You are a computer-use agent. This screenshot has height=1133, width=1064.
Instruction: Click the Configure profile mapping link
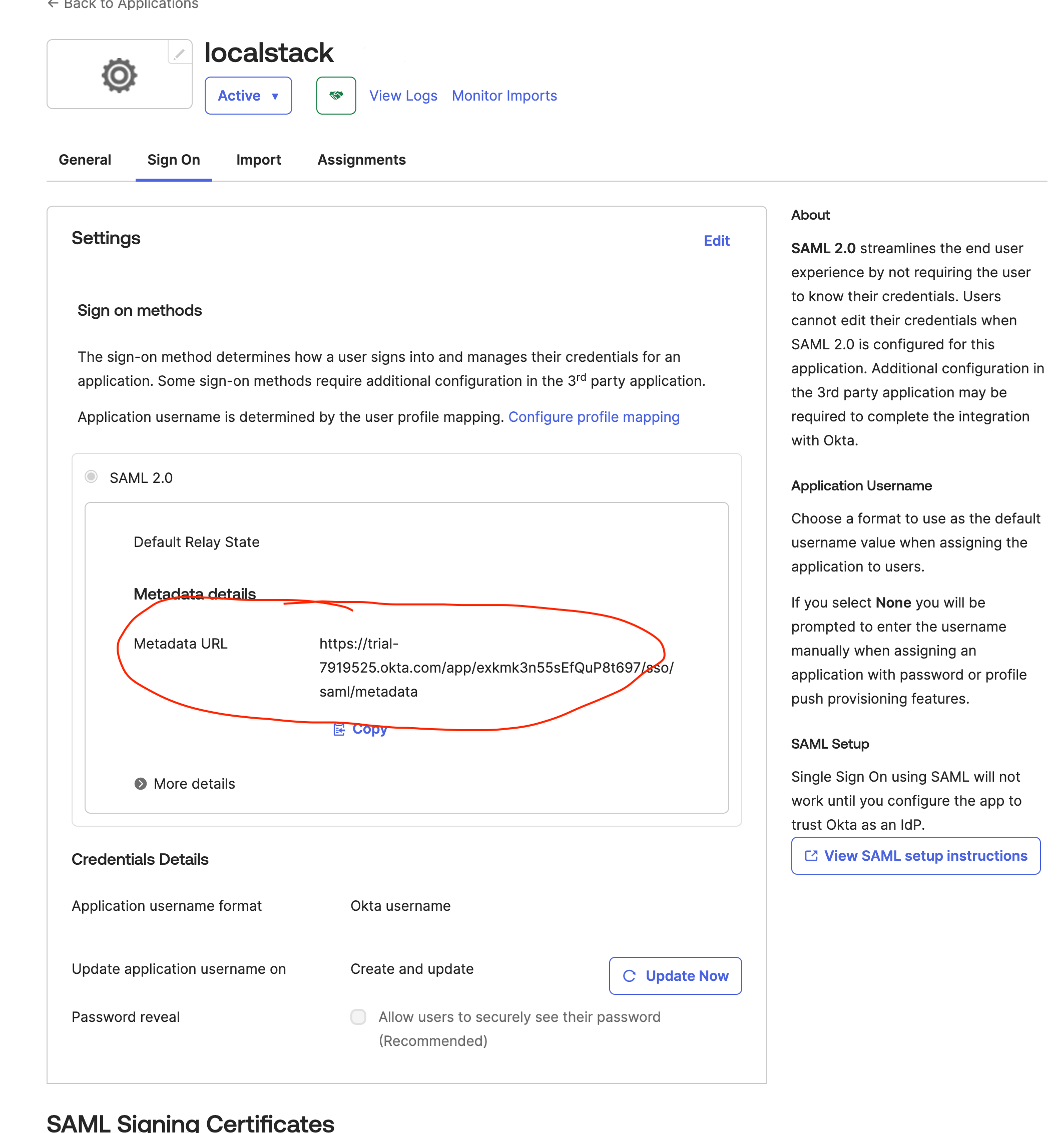click(x=594, y=416)
